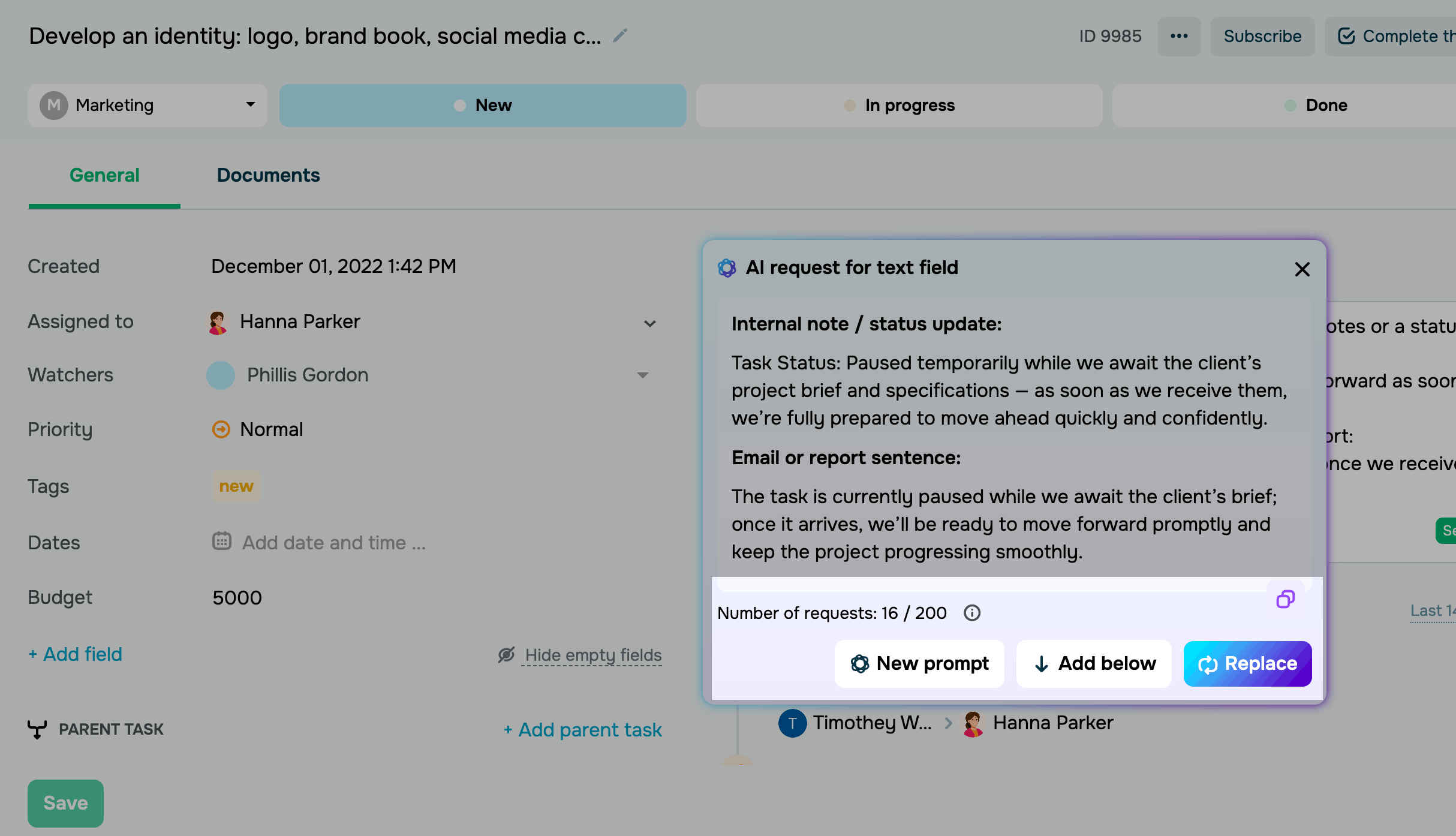Click the calendar icon in Dates row
Screen dimensions: 1456x836
[x=222, y=542]
